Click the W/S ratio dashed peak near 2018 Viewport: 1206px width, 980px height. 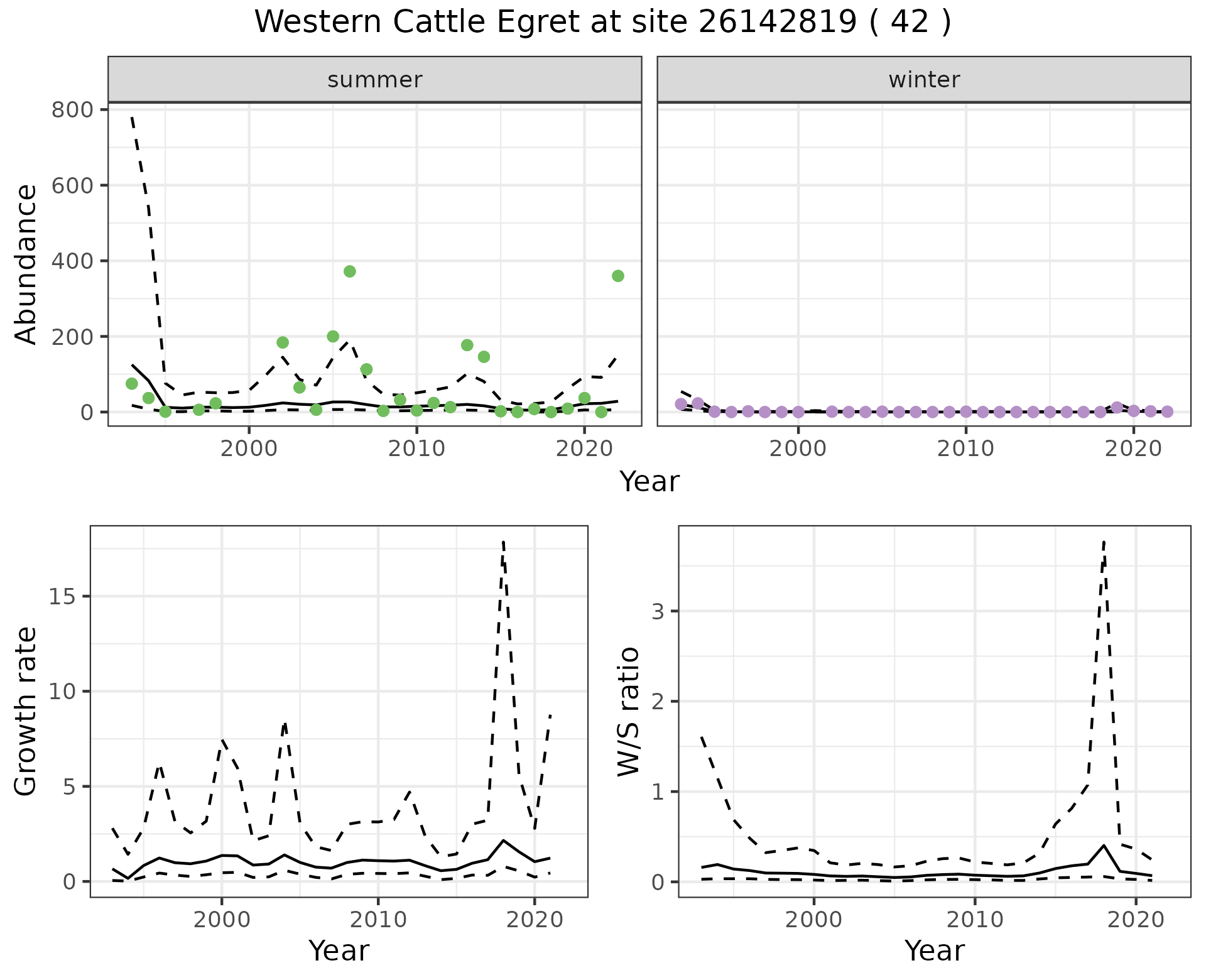pyautogui.click(x=1104, y=543)
